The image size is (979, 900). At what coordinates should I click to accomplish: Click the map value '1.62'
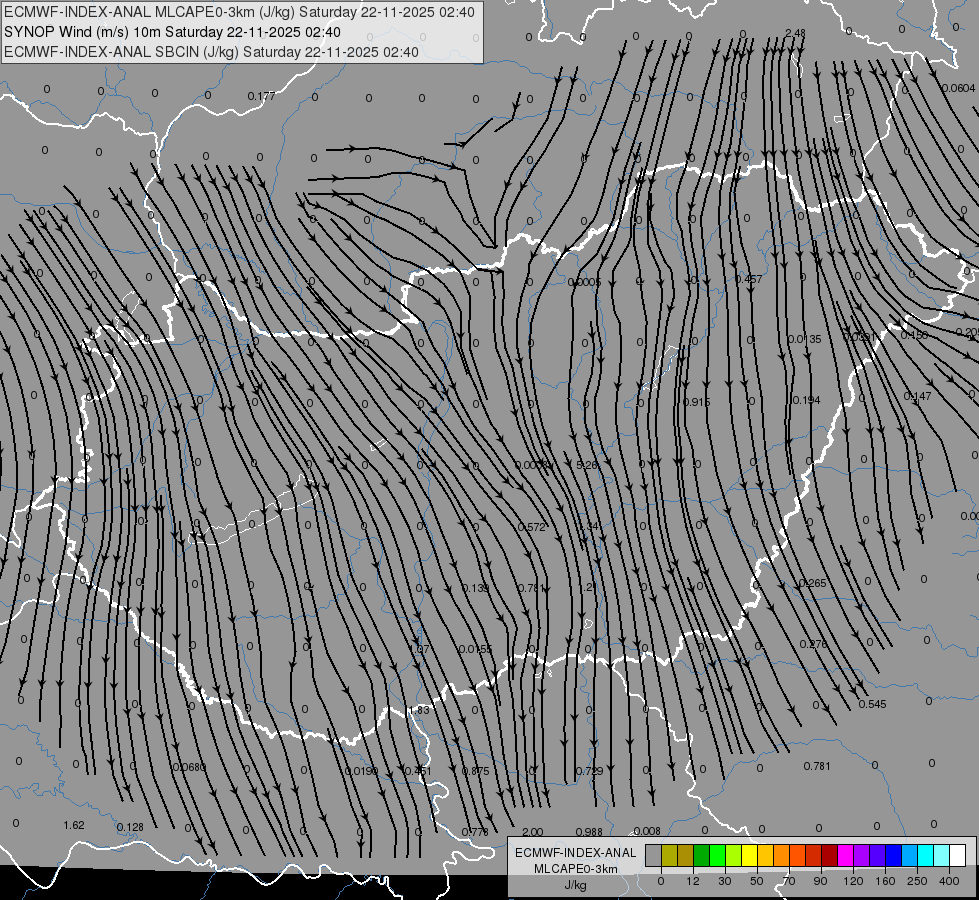[74, 826]
